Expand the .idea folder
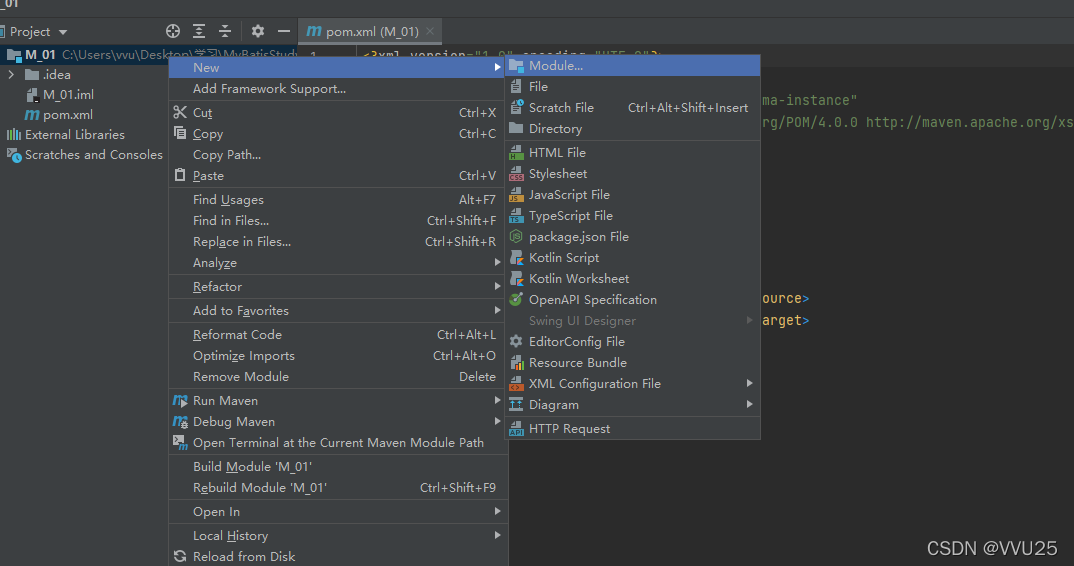 11,74
